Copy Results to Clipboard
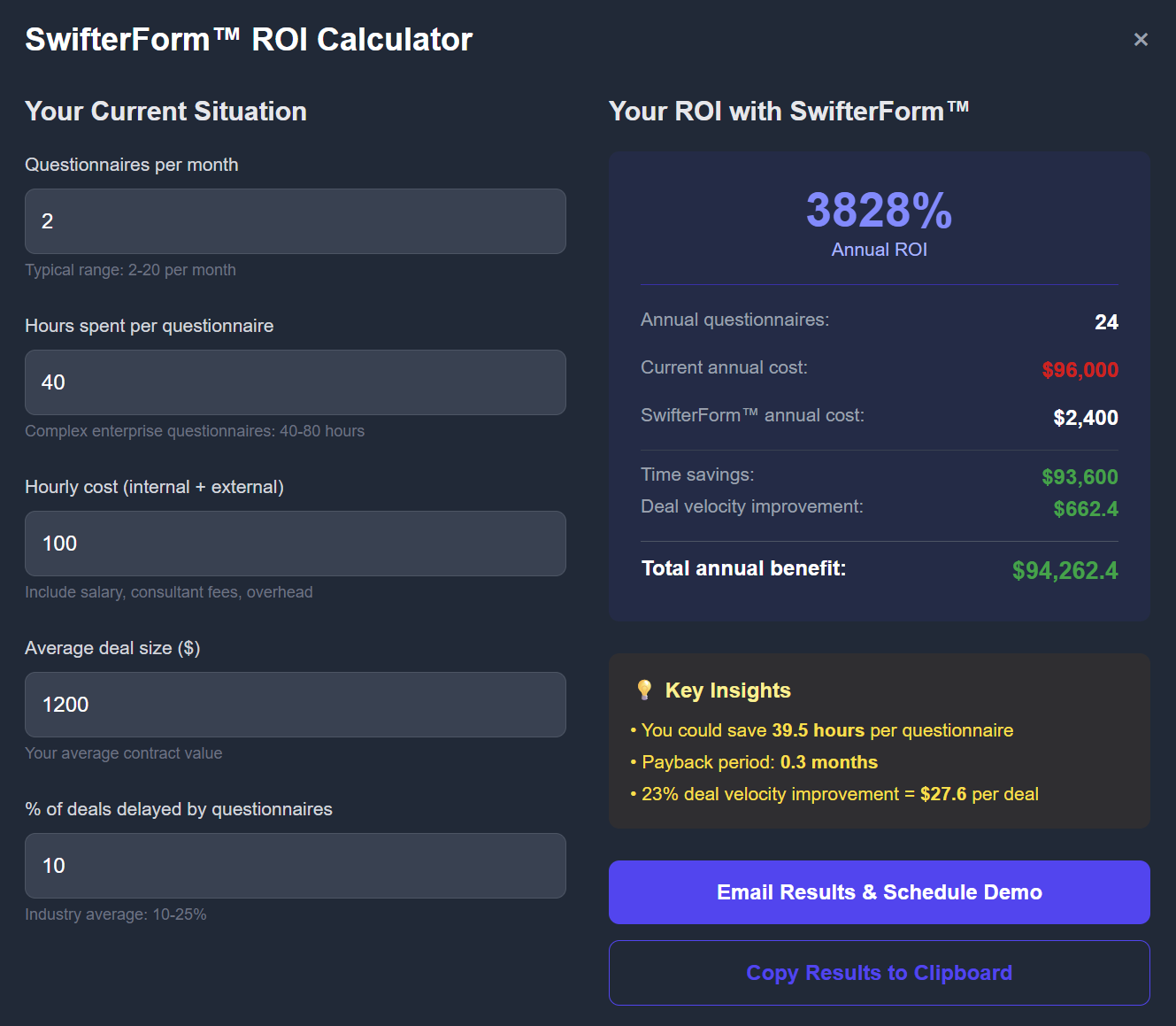 pyautogui.click(x=880, y=973)
